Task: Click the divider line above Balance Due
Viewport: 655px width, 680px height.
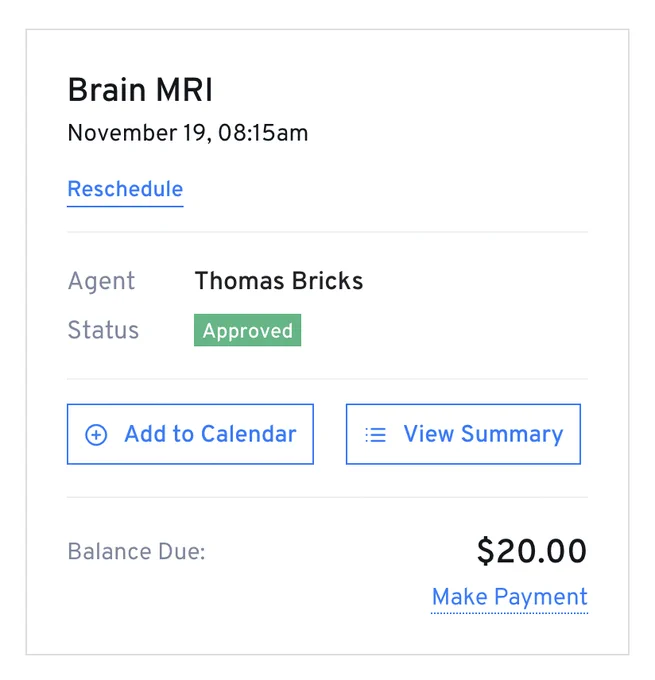Action: [328, 497]
